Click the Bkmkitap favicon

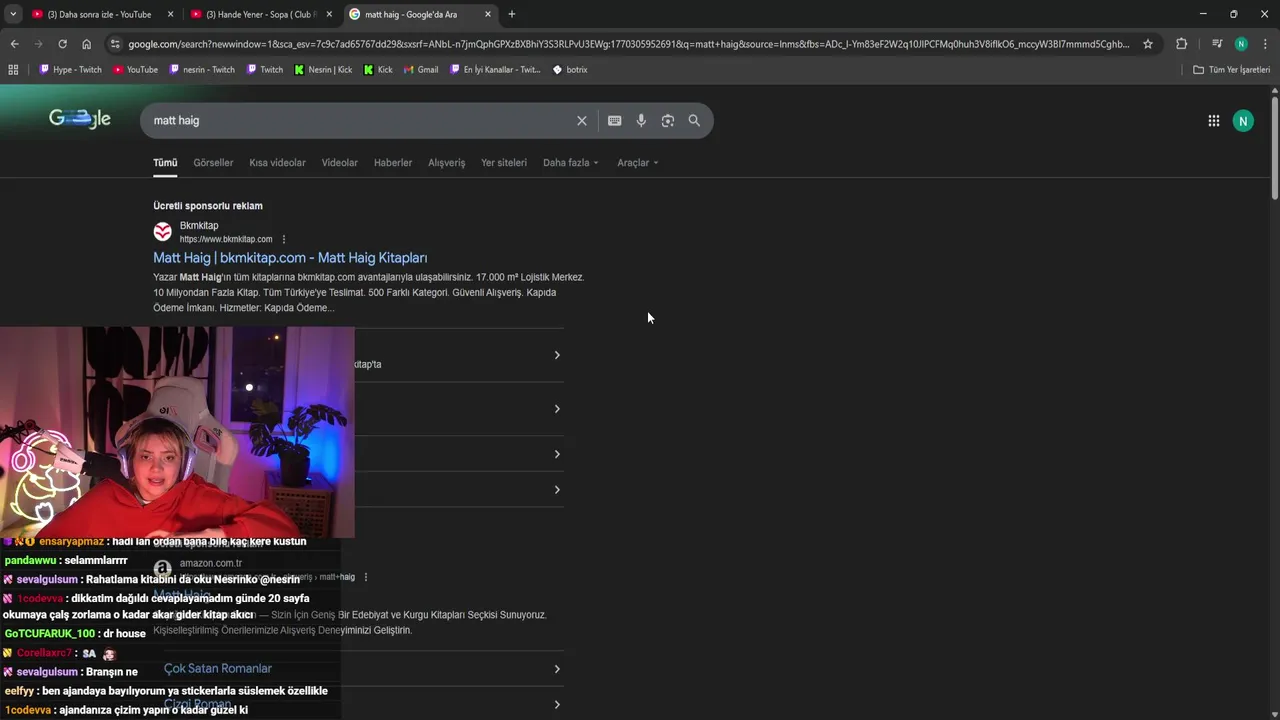coord(162,232)
